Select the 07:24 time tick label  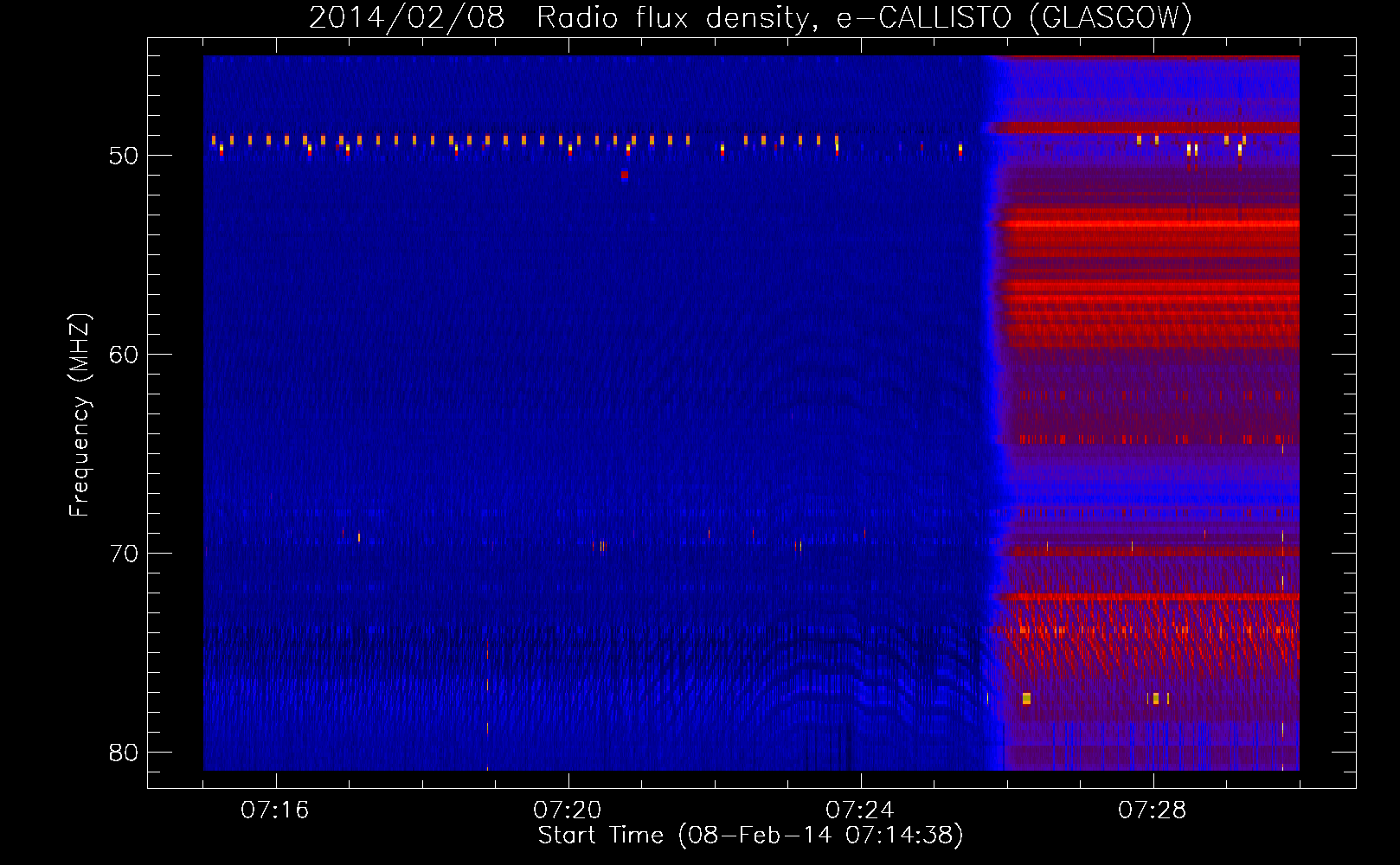click(859, 811)
